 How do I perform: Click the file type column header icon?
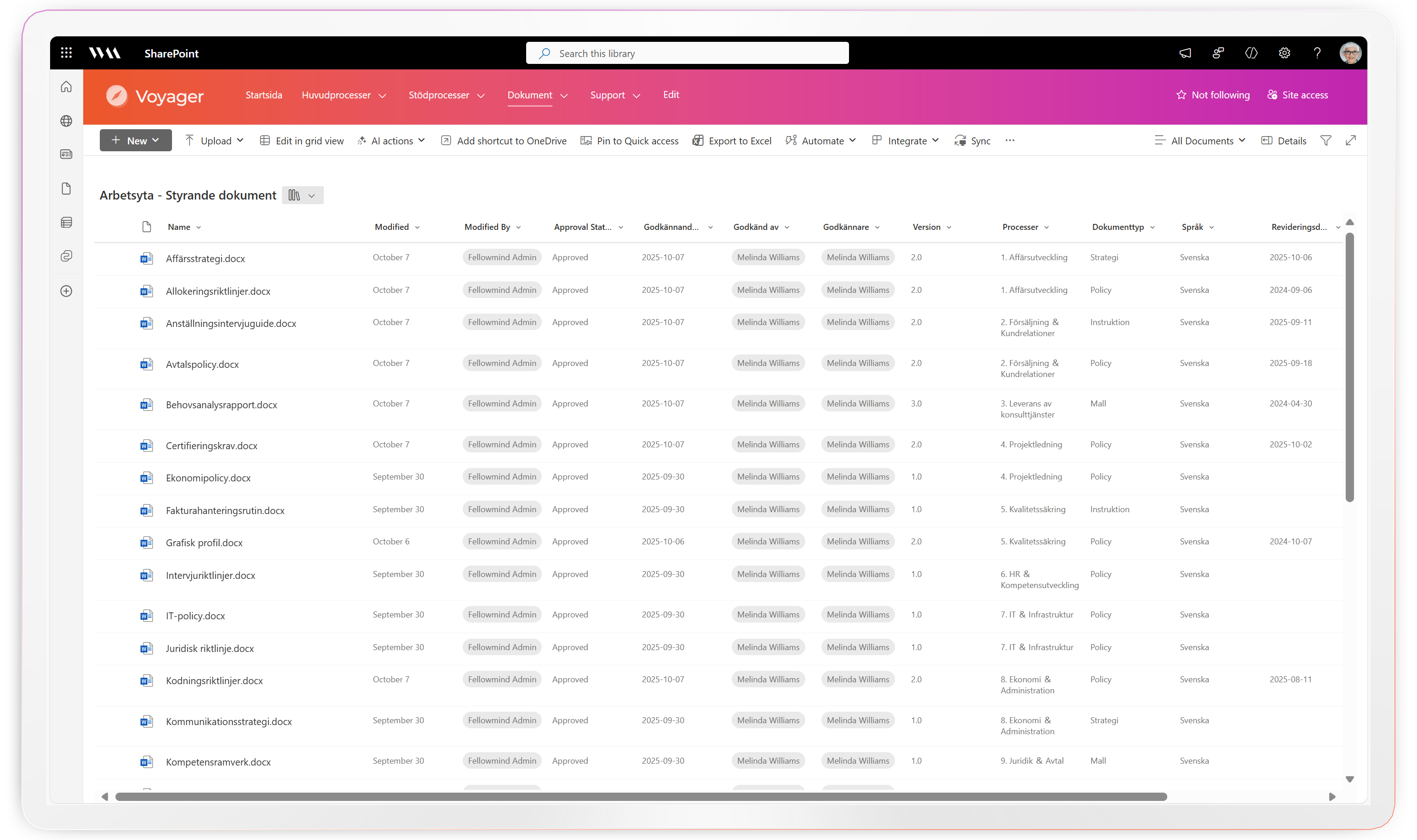click(x=147, y=226)
